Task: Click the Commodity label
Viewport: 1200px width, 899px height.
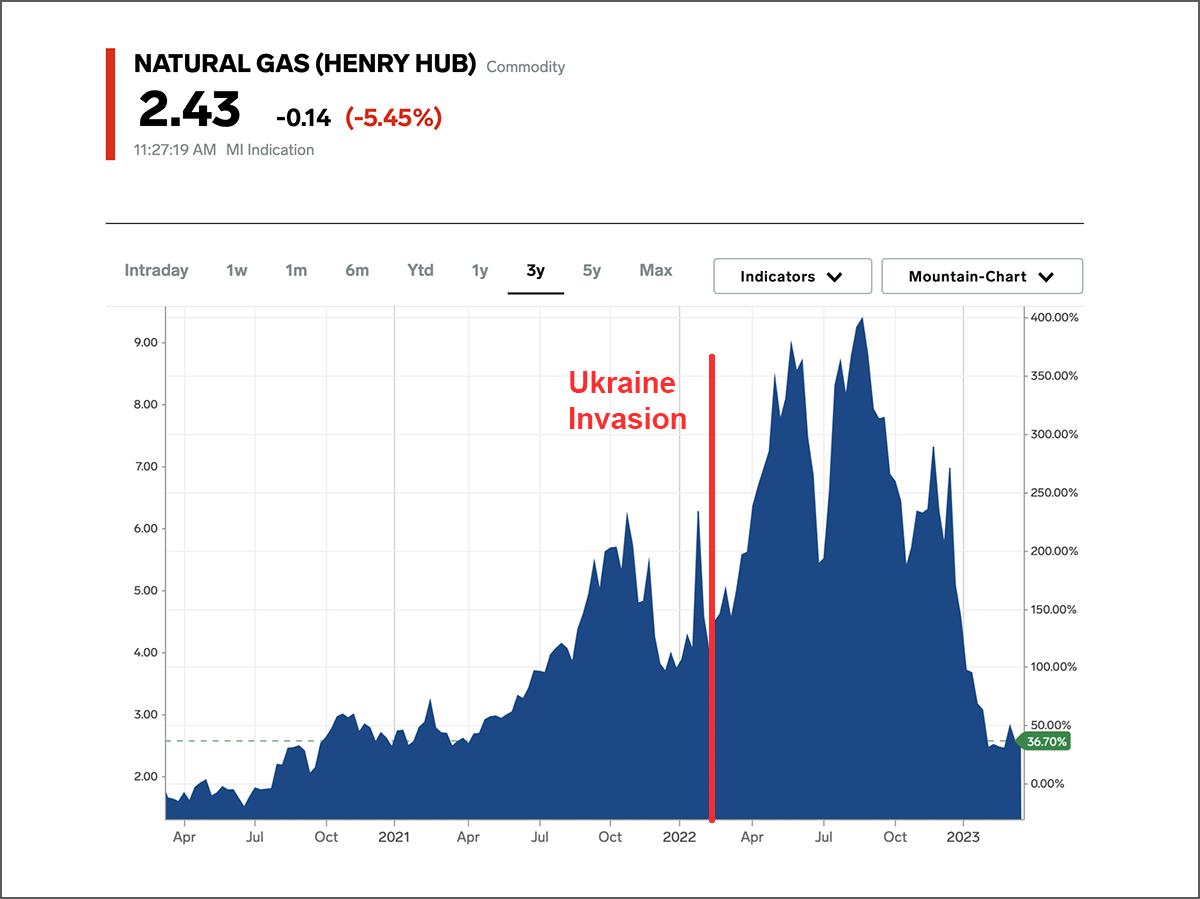Action: coord(525,67)
